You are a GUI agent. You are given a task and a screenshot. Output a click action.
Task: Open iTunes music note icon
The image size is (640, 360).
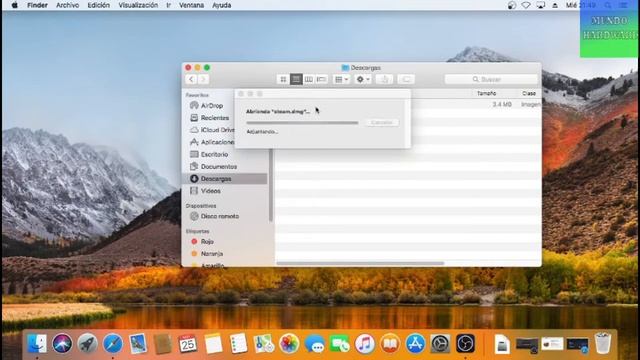click(x=365, y=344)
